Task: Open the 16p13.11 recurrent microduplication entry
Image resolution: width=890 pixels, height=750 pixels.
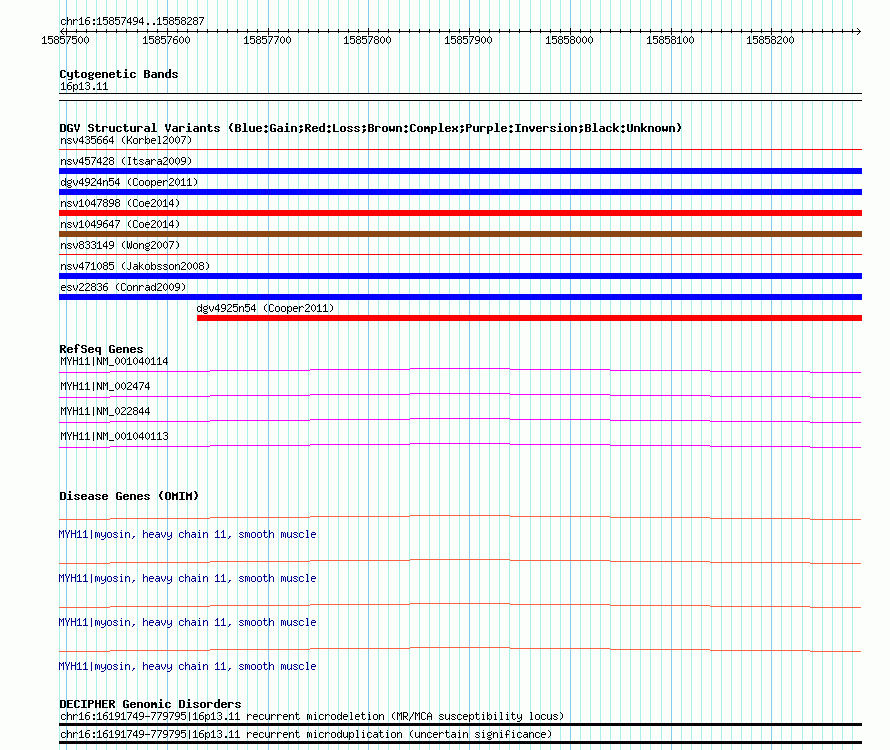Action: [x=306, y=735]
